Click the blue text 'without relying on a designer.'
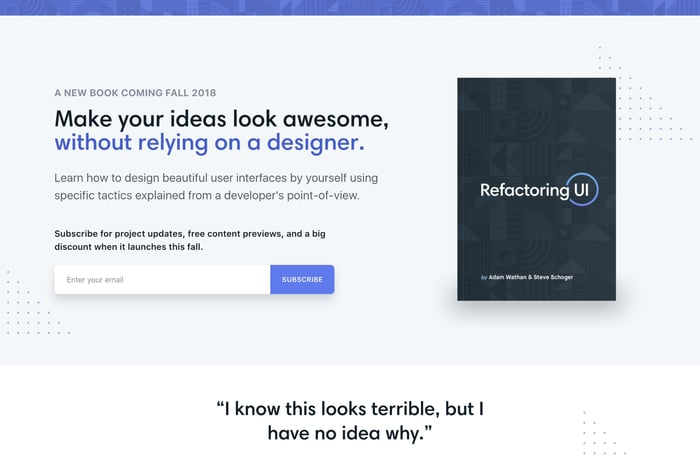This screenshot has width=700, height=460. 209,143
